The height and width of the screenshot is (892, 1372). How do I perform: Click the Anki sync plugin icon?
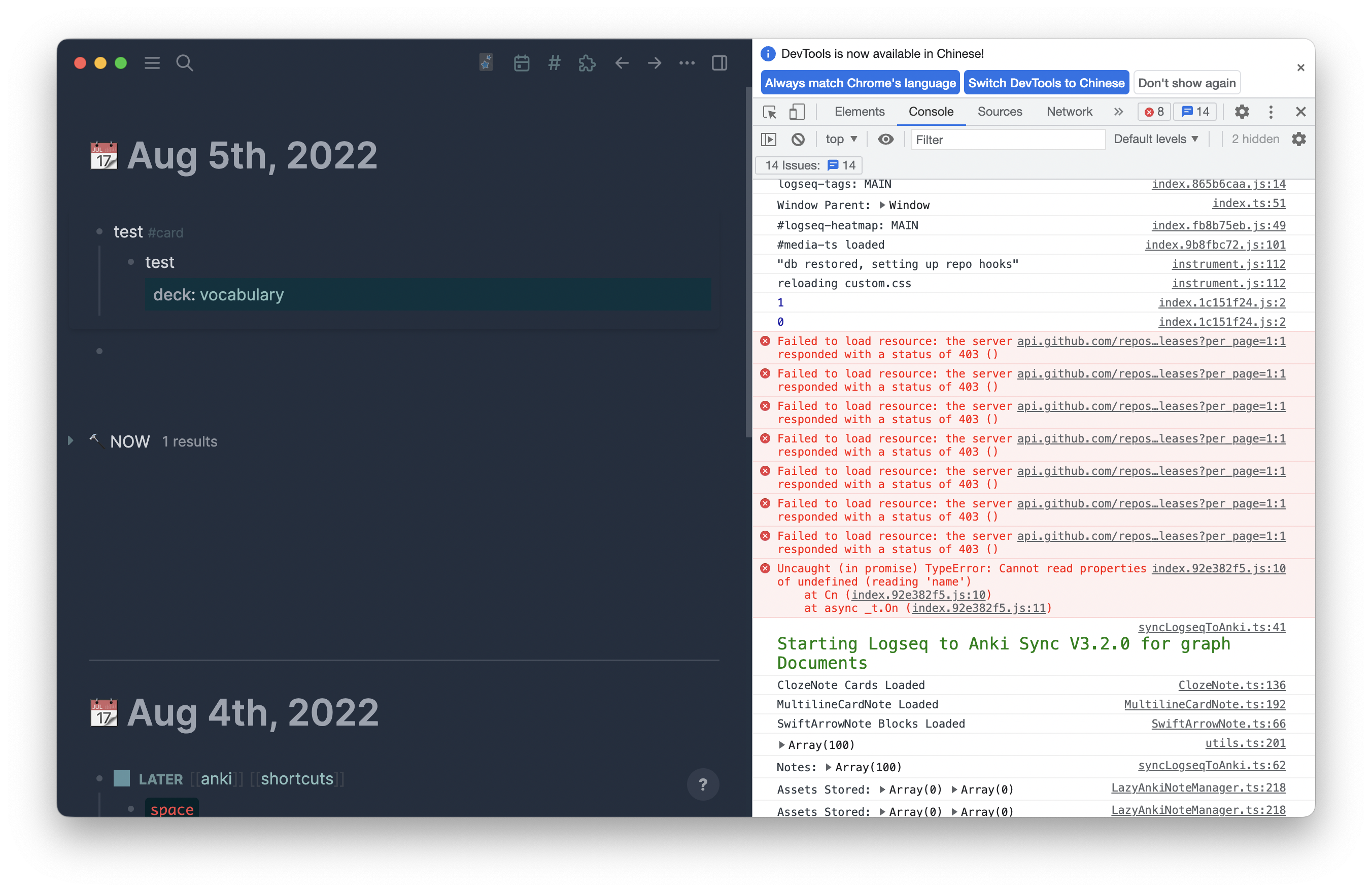pyautogui.click(x=486, y=62)
